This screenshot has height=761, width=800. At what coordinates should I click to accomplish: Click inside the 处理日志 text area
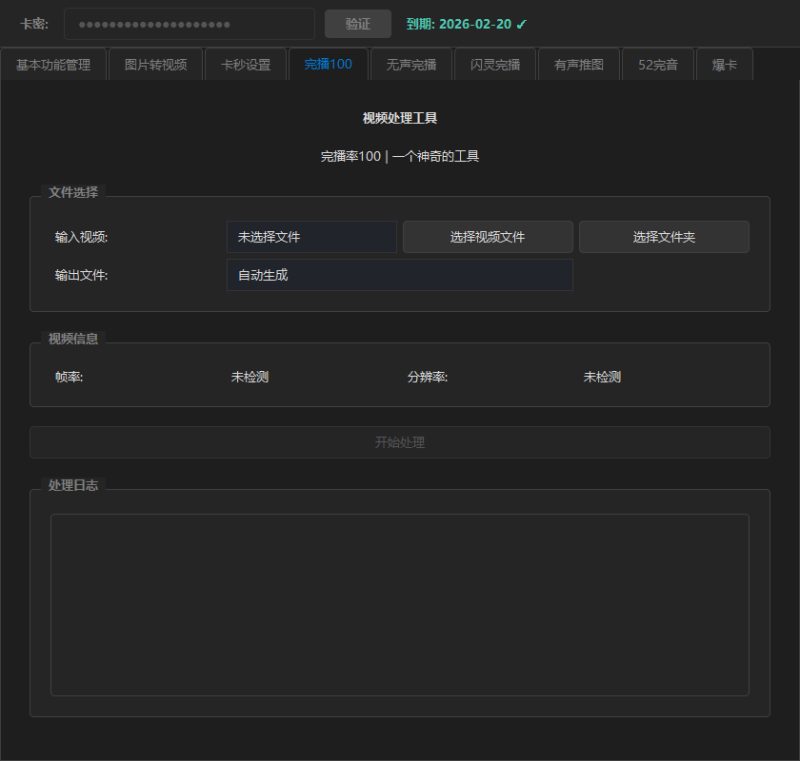pos(399,604)
